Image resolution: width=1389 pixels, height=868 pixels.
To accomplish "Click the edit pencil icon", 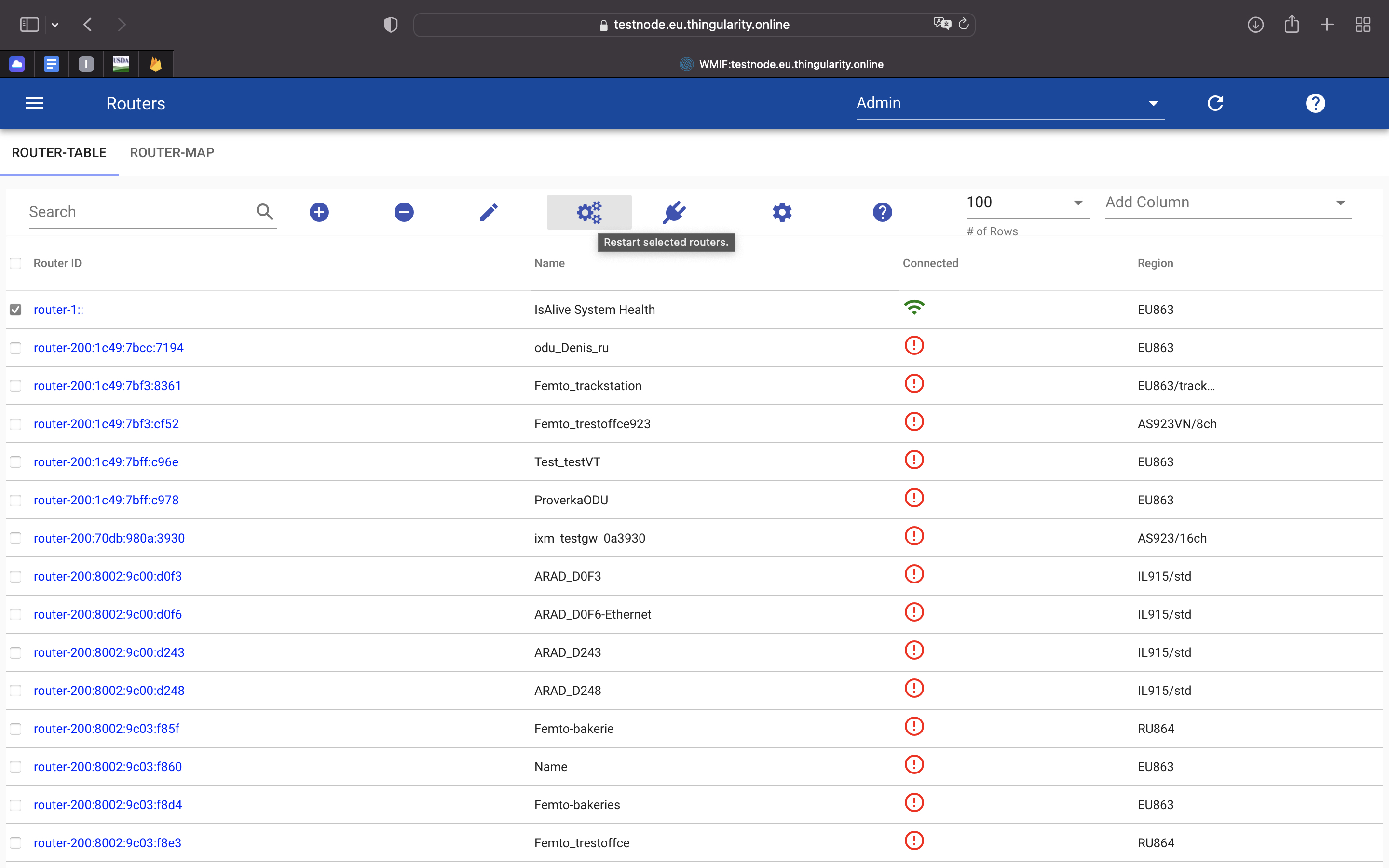I will (489, 212).
